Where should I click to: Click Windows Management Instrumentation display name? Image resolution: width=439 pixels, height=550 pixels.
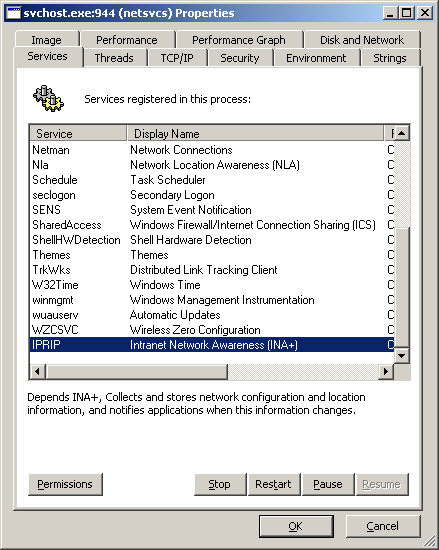coord(222,300)
